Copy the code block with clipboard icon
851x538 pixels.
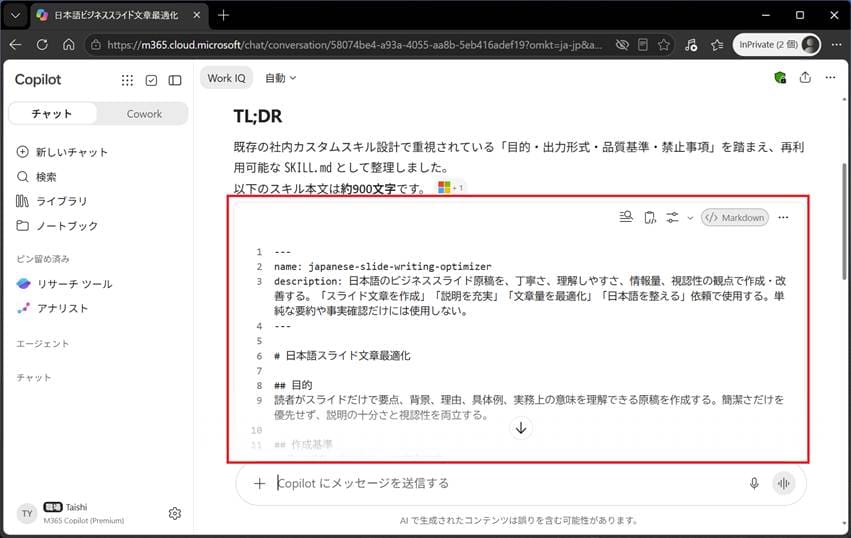click(650, 218)
